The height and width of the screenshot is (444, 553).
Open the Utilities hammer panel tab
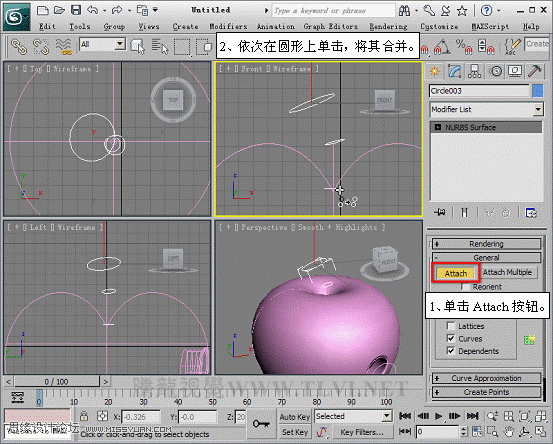535,72
